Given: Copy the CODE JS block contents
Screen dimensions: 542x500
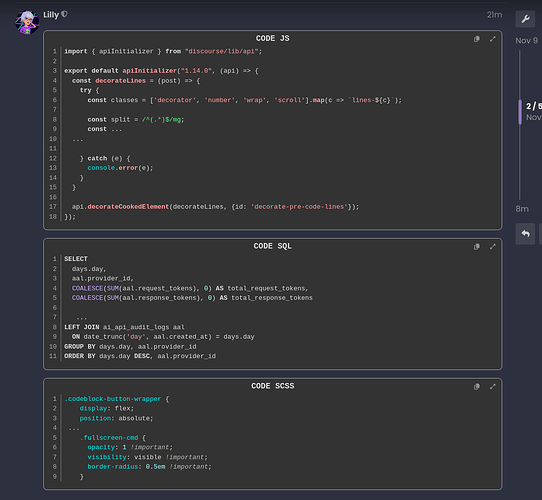Looking at the screenshot, I should pos(477,39).
